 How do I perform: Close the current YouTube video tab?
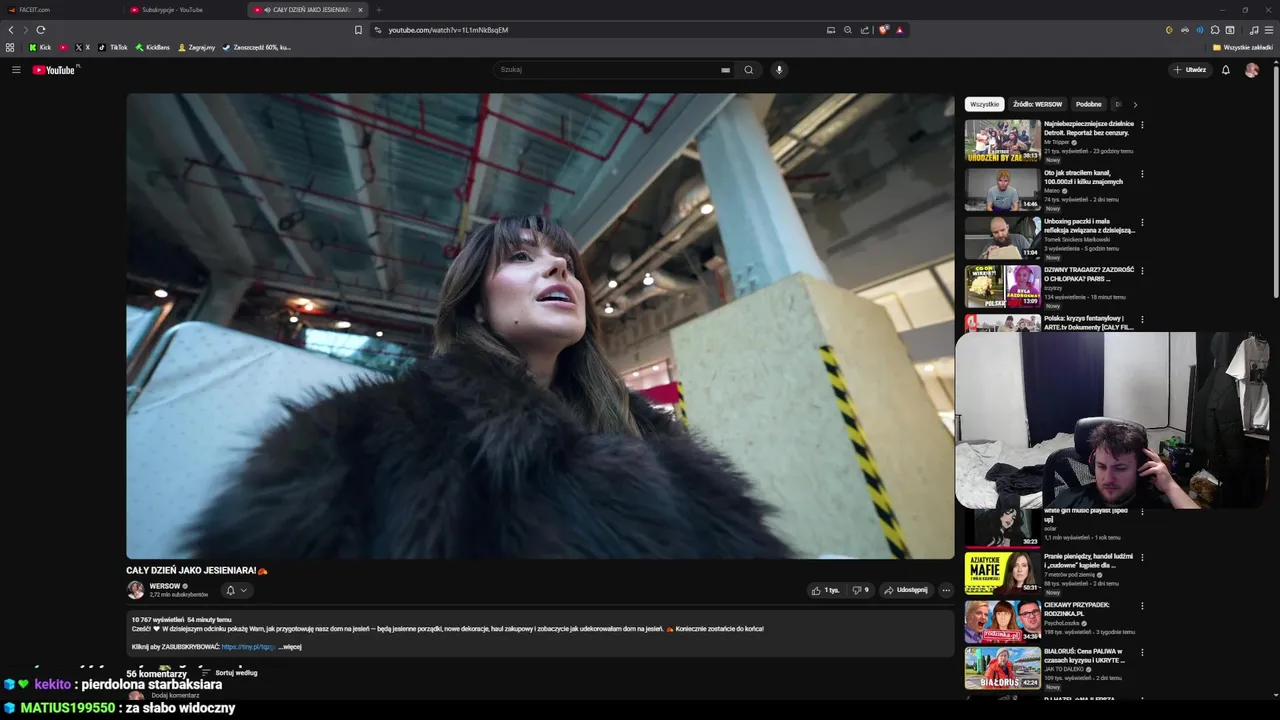(360, 10)
